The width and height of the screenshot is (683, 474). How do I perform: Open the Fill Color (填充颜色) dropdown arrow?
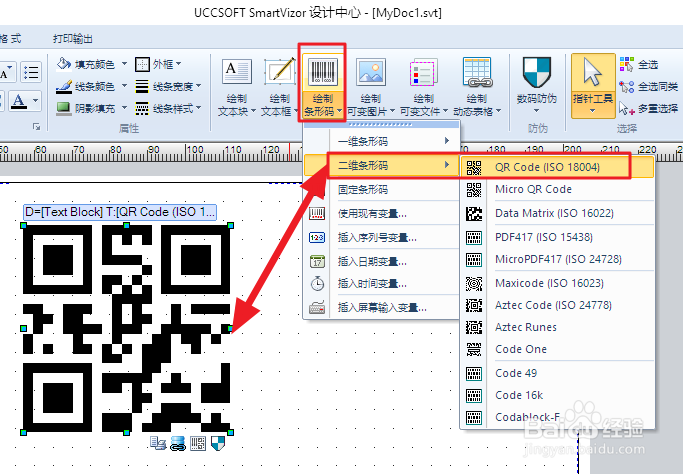(x=124, y=64)
